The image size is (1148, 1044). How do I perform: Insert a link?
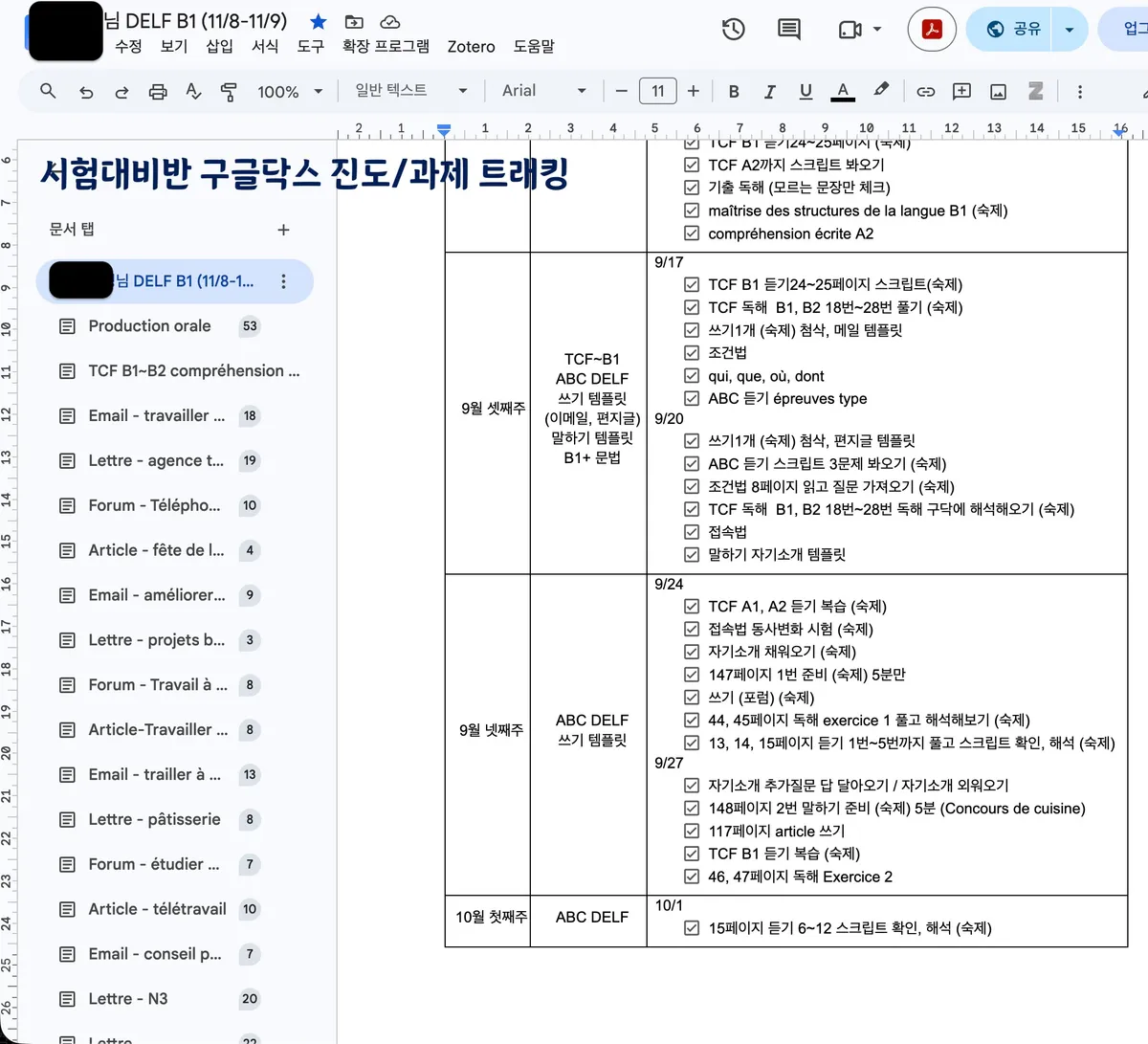(x=925, y=92)
